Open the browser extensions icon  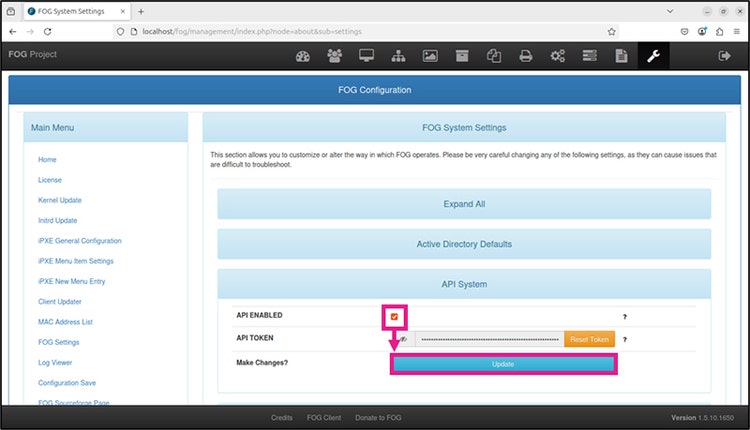click(x=719, y=32)
